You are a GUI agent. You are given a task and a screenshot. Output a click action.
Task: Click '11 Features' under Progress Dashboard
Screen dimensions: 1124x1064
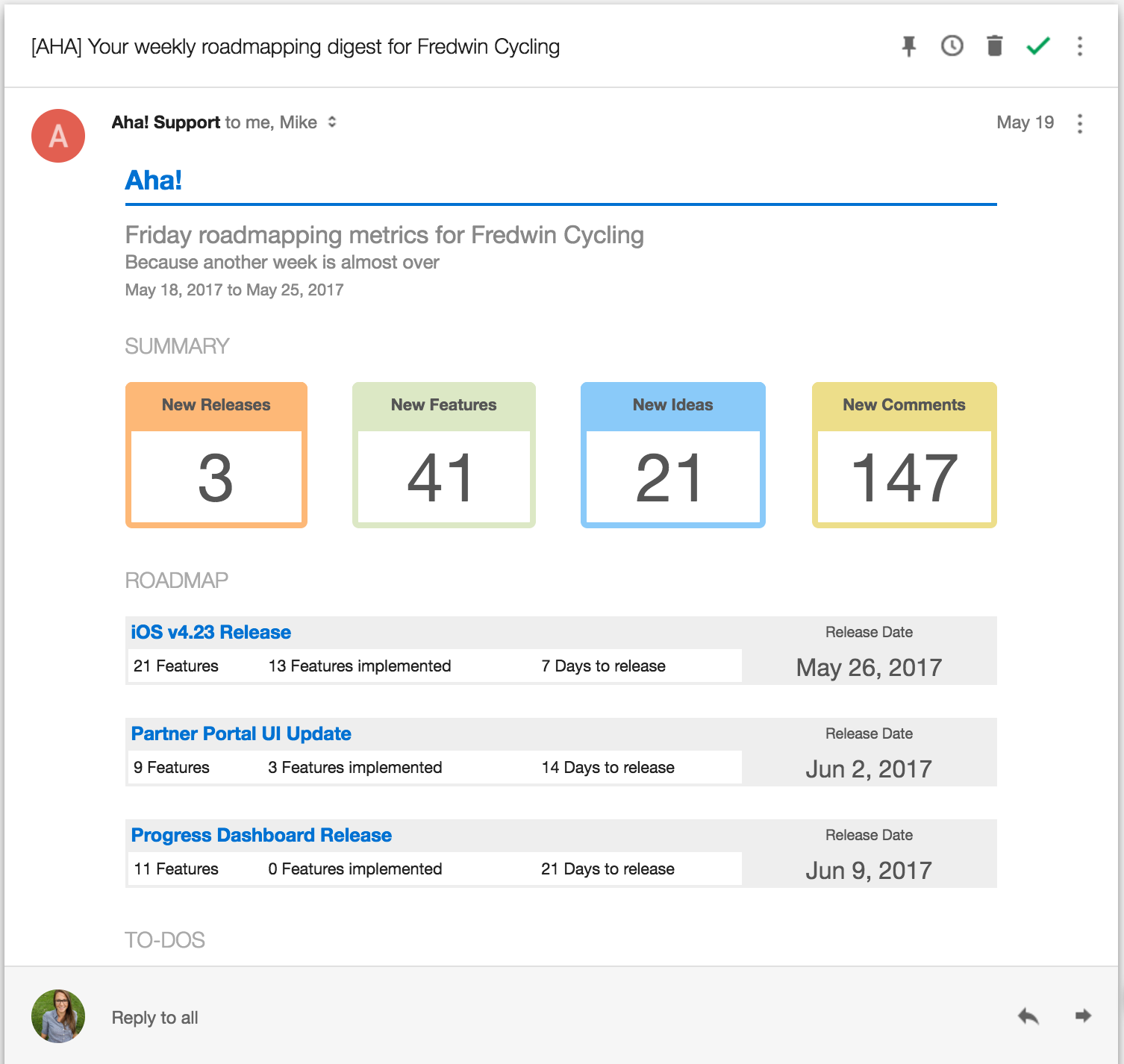pyautogui.click(x=176, y=869)
